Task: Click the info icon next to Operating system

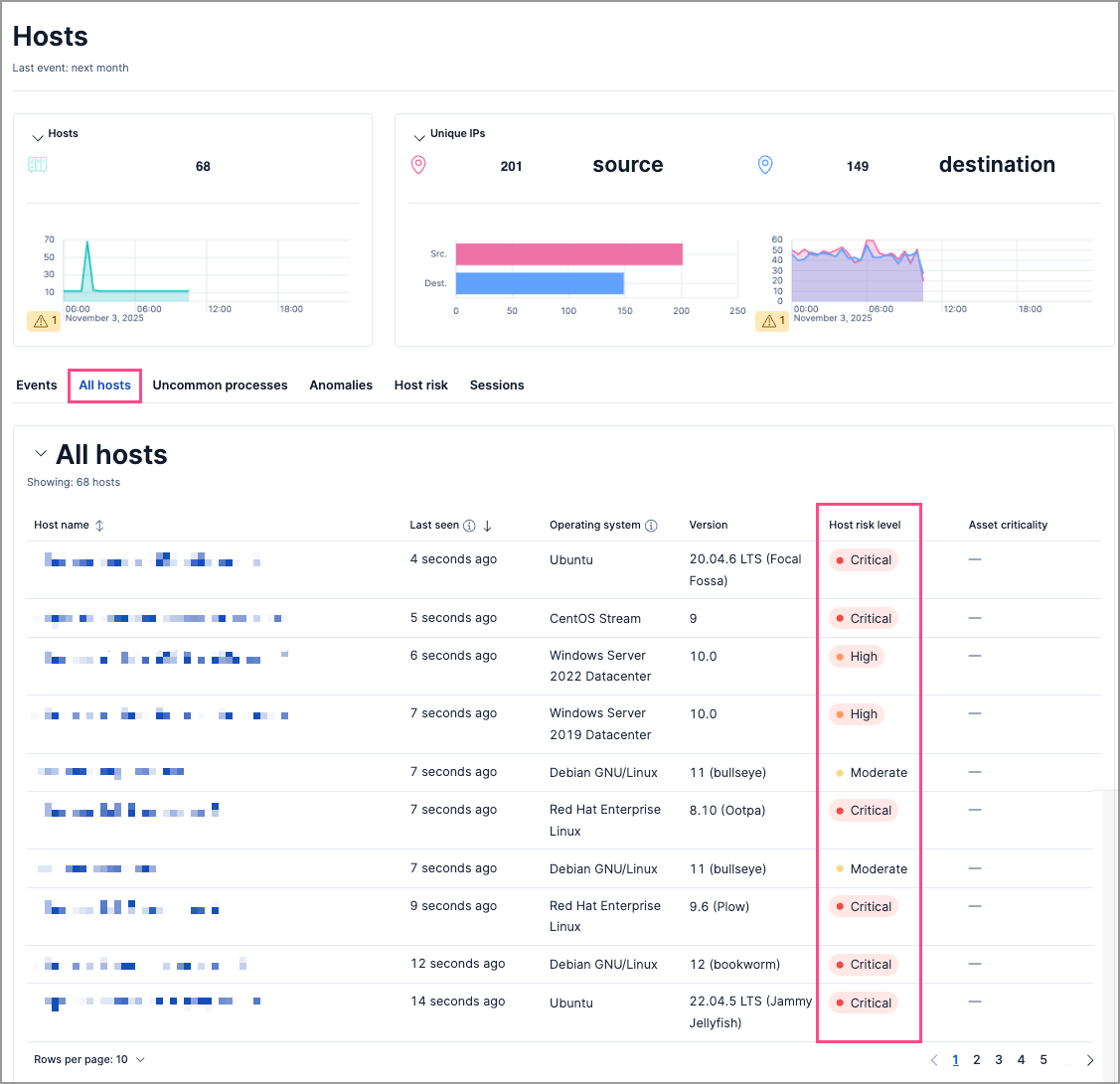Action: (x=652, y=525)
